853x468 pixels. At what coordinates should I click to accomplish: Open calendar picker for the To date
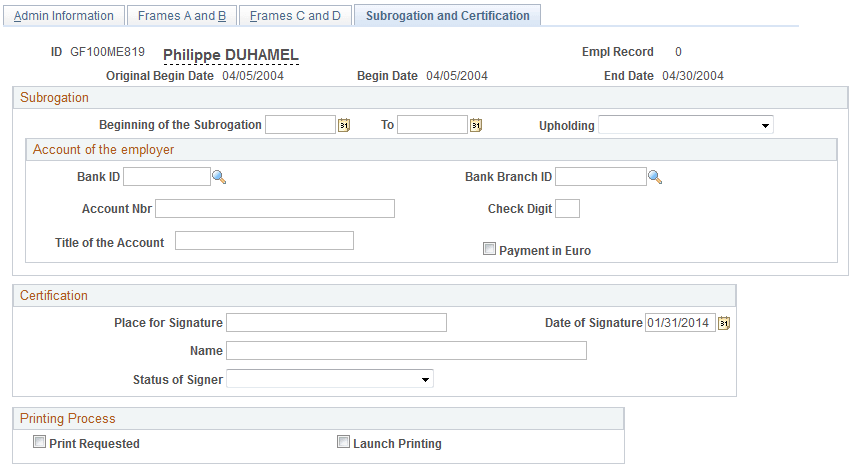click(476, 125)
